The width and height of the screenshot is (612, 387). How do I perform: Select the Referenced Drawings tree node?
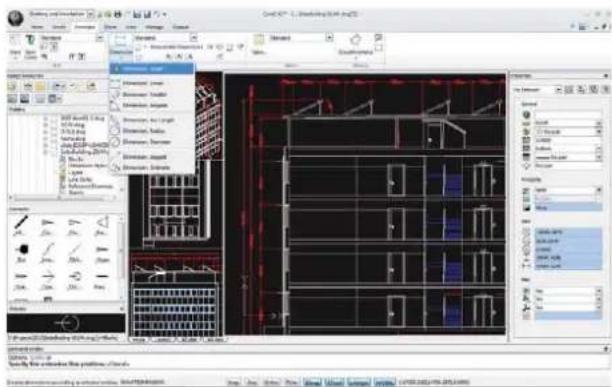click(x=90, y=186)
